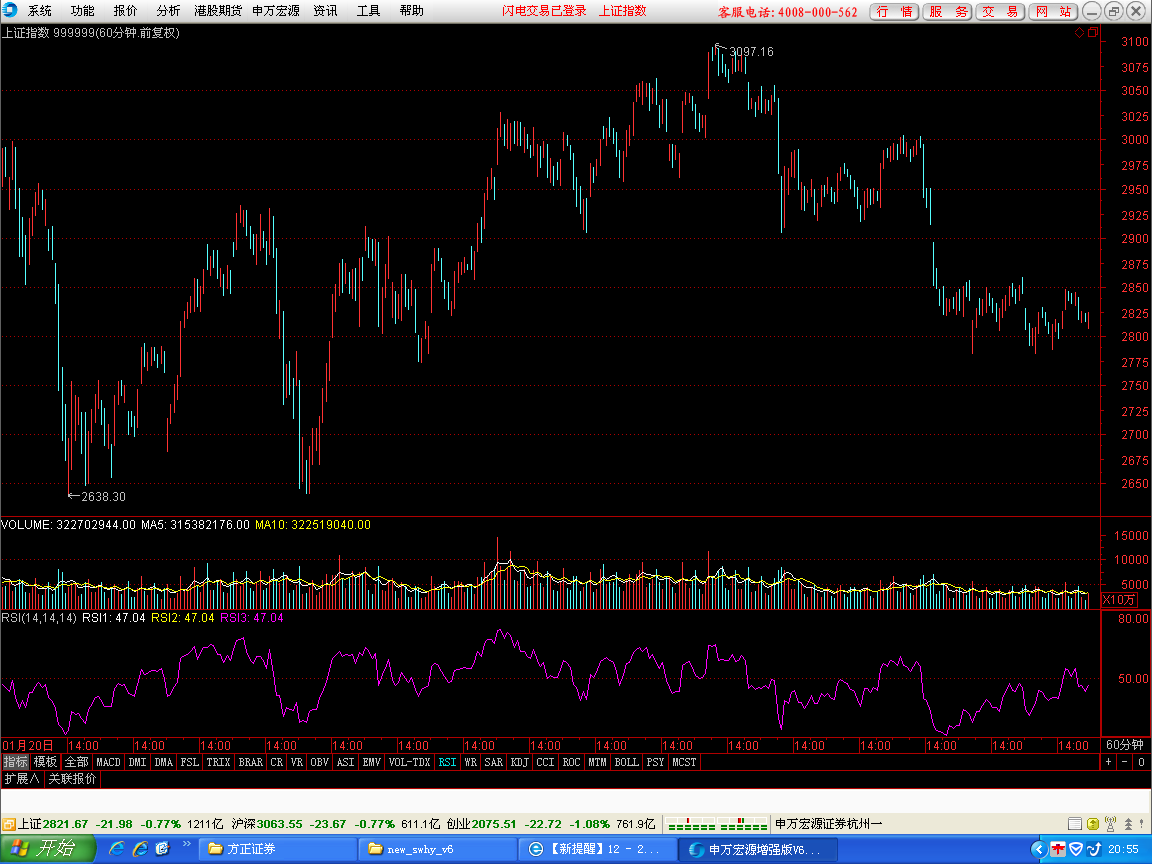The height and width of the screenshot is (864, 1152).
Task: Switch the indicator to BOLL
Action: 627,762
